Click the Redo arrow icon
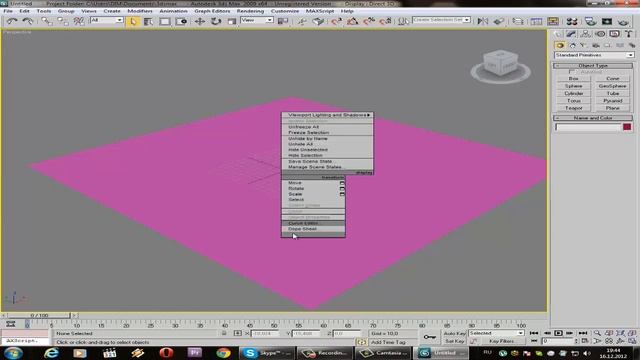640x360 pixels. pos(28,21)
